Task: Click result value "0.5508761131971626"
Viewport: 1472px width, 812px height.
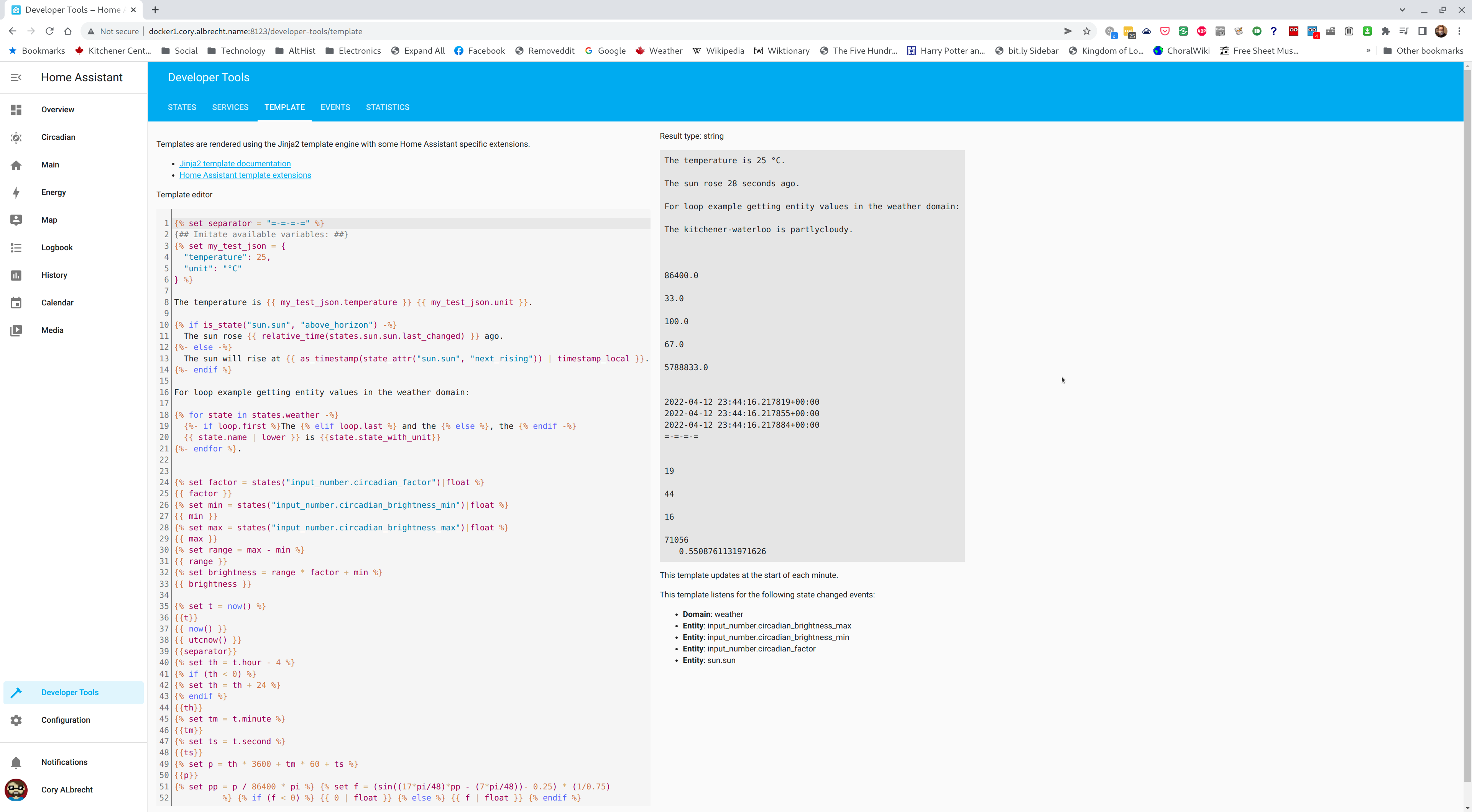Action: tap(722, 551)
